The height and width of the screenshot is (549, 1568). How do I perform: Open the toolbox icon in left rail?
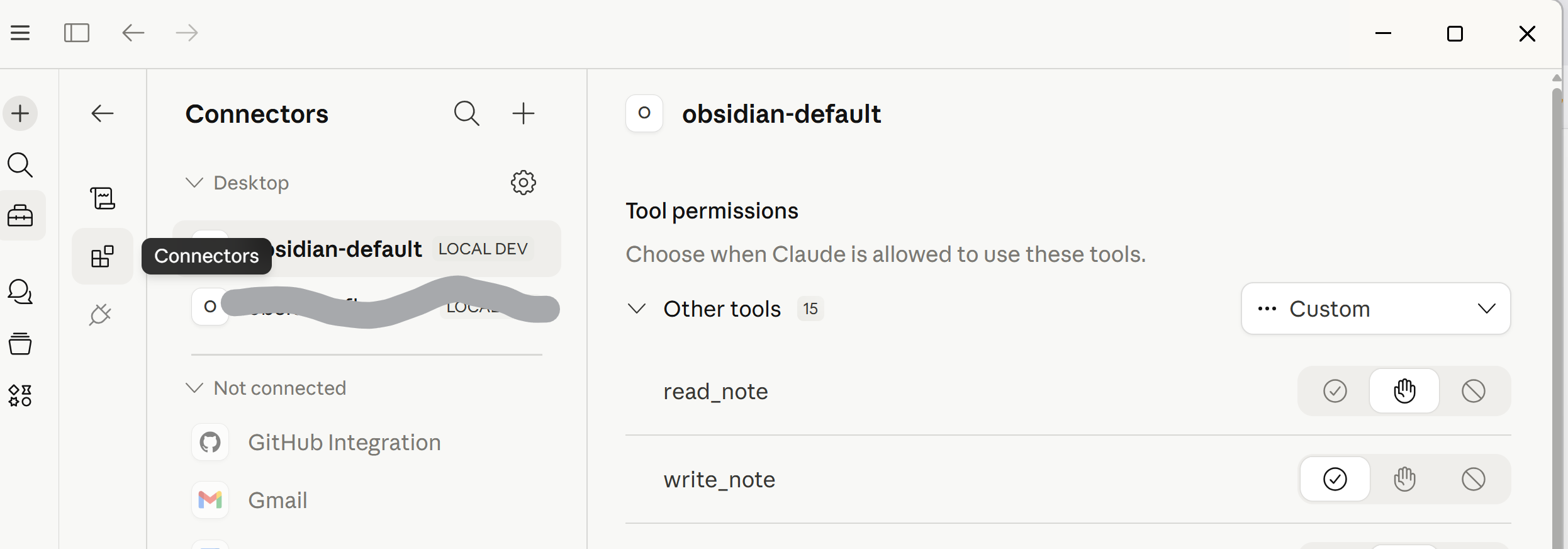(20, 215)
